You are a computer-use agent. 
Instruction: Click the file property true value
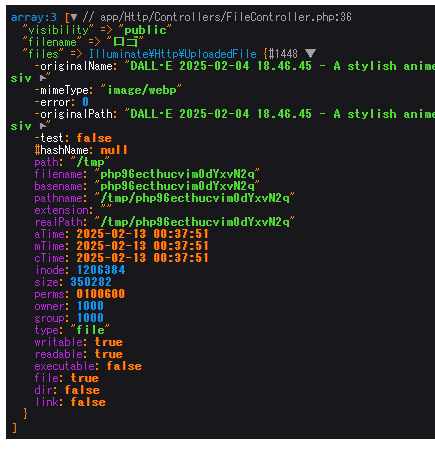(85, 378)
